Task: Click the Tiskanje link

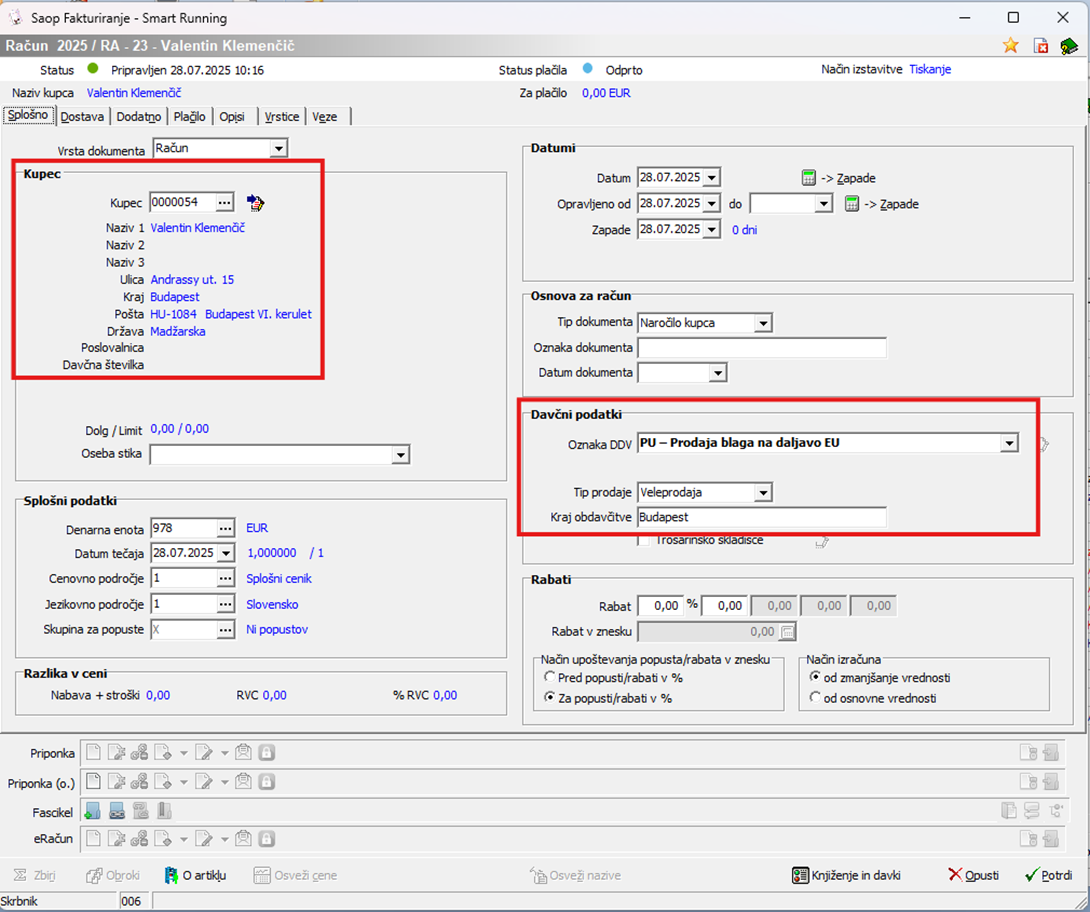Action: (930, 70)
